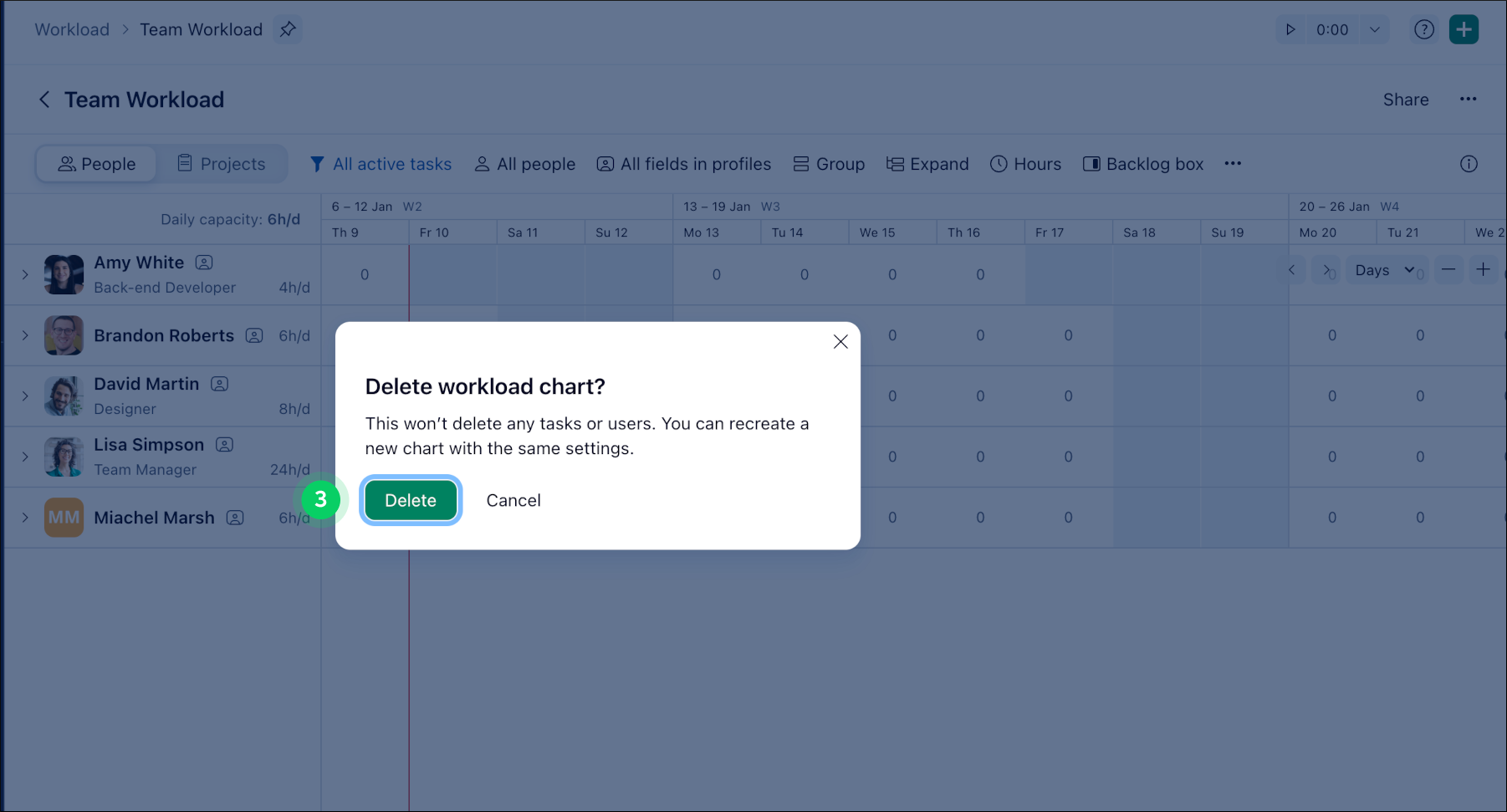1507x812 pixels.
Task: Switch to the People tab
Action: pos(96,164)
